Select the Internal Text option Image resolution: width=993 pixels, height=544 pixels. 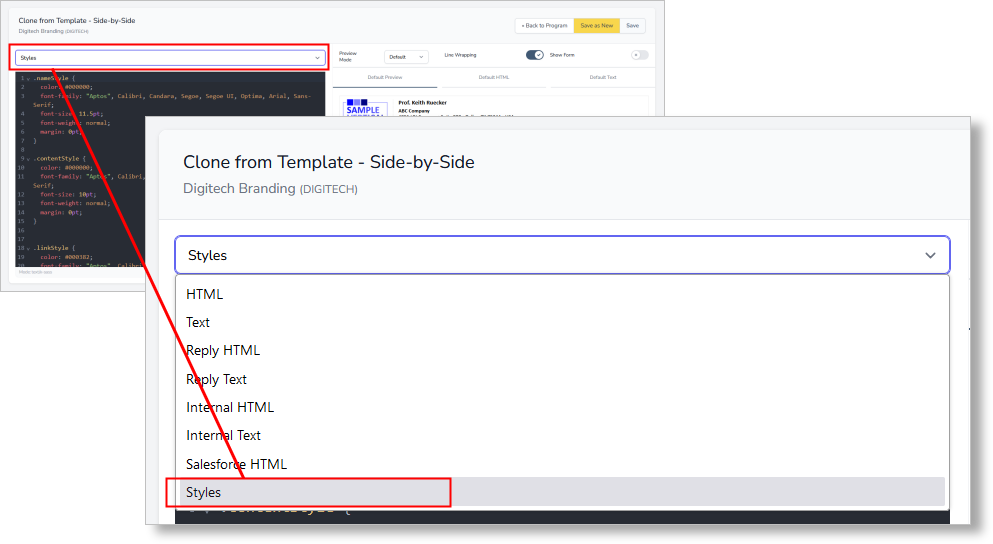pos(562,436)
